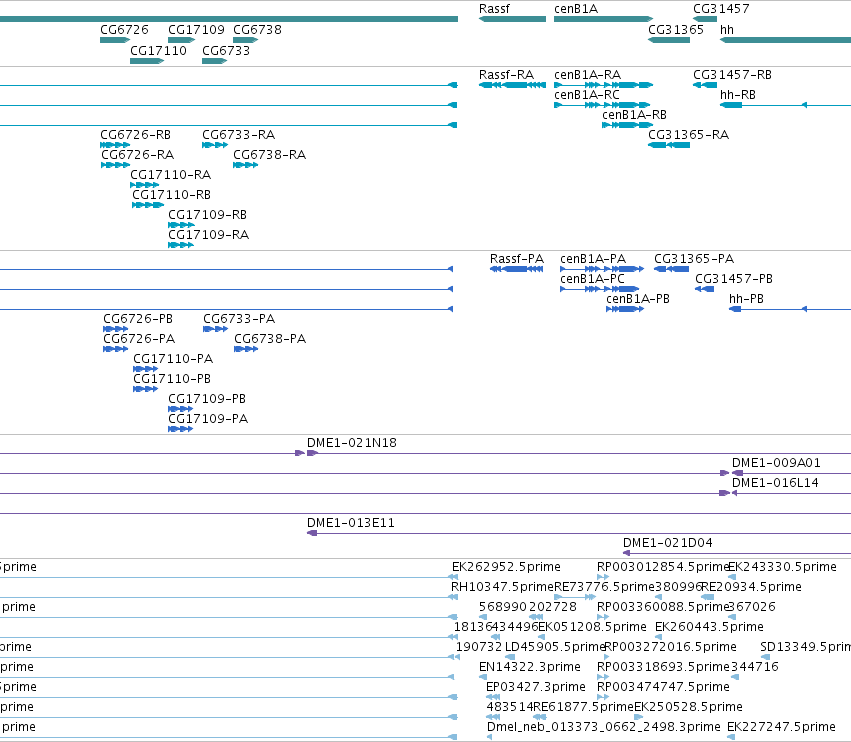Screen dimensions: 851x742
Task: Select the CG17110-RB transcript label
Action: pos(172,194)
